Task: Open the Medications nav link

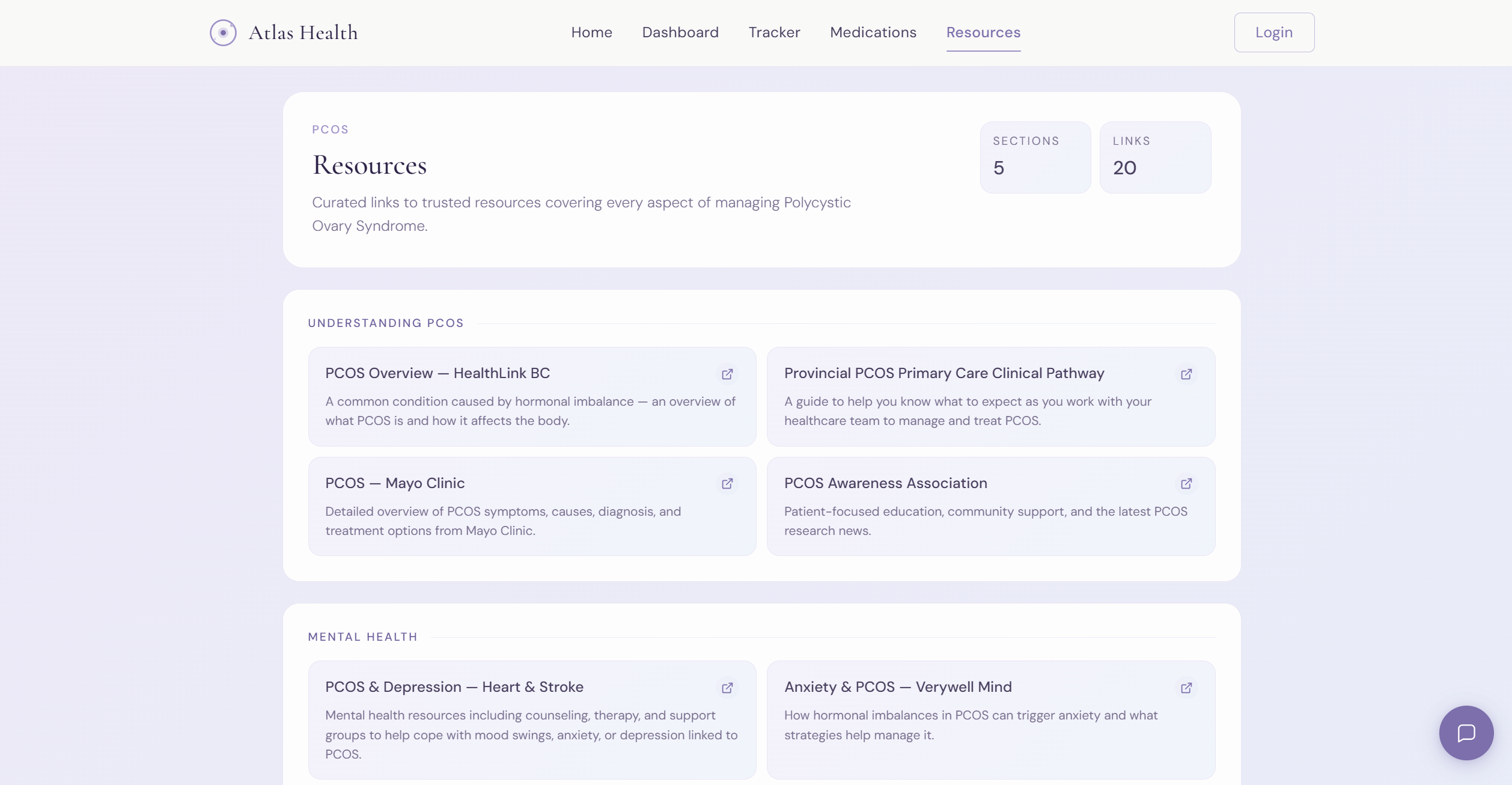Action: pos(873,32)
